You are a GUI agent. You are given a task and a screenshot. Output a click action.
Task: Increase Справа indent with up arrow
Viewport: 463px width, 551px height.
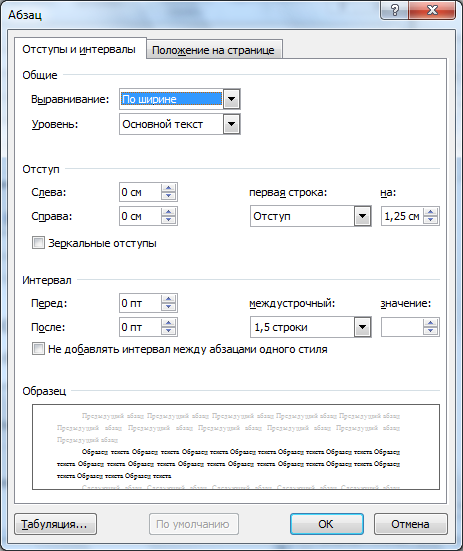coord(169,212)
